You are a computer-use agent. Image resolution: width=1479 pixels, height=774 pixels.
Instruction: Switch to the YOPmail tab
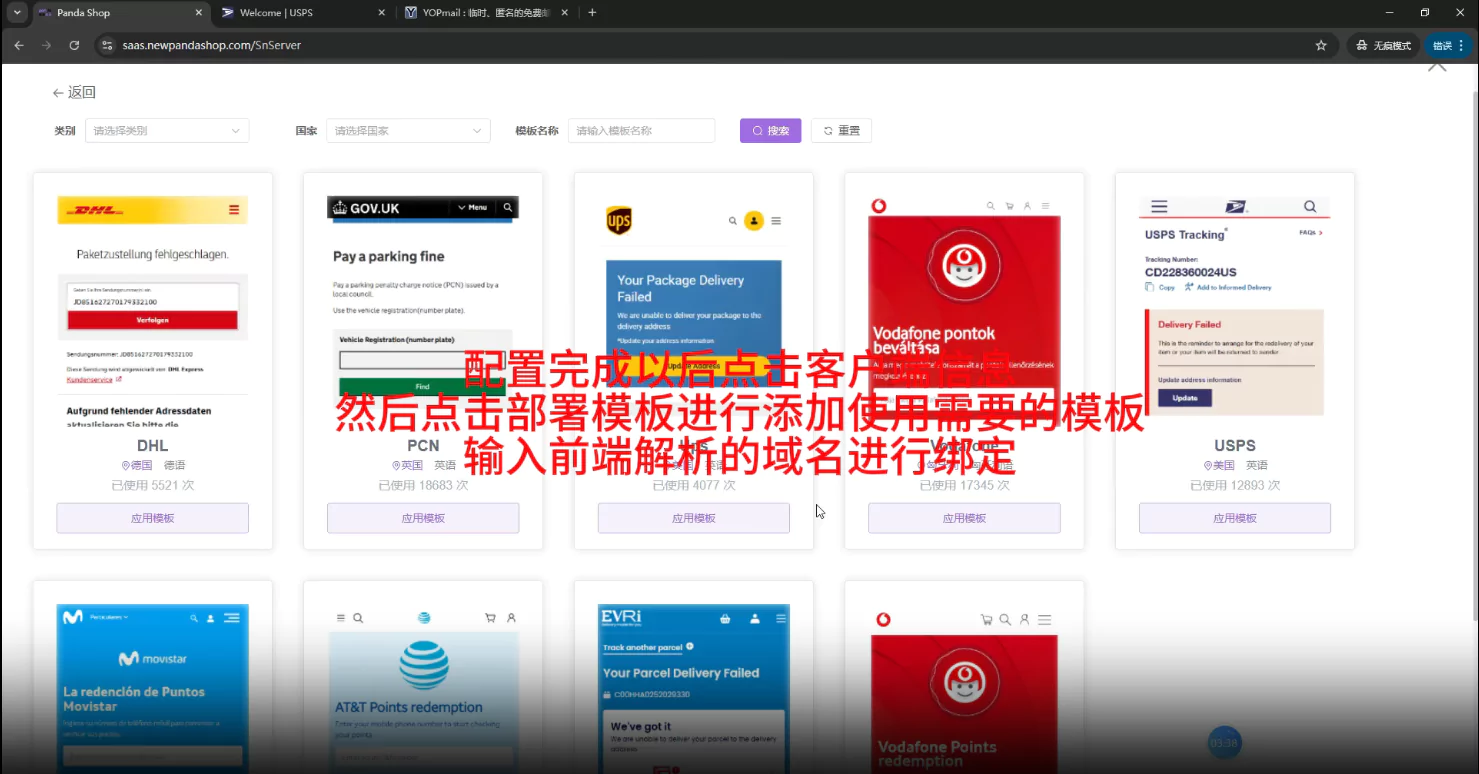pyautogui.click(x=486, y=13)
